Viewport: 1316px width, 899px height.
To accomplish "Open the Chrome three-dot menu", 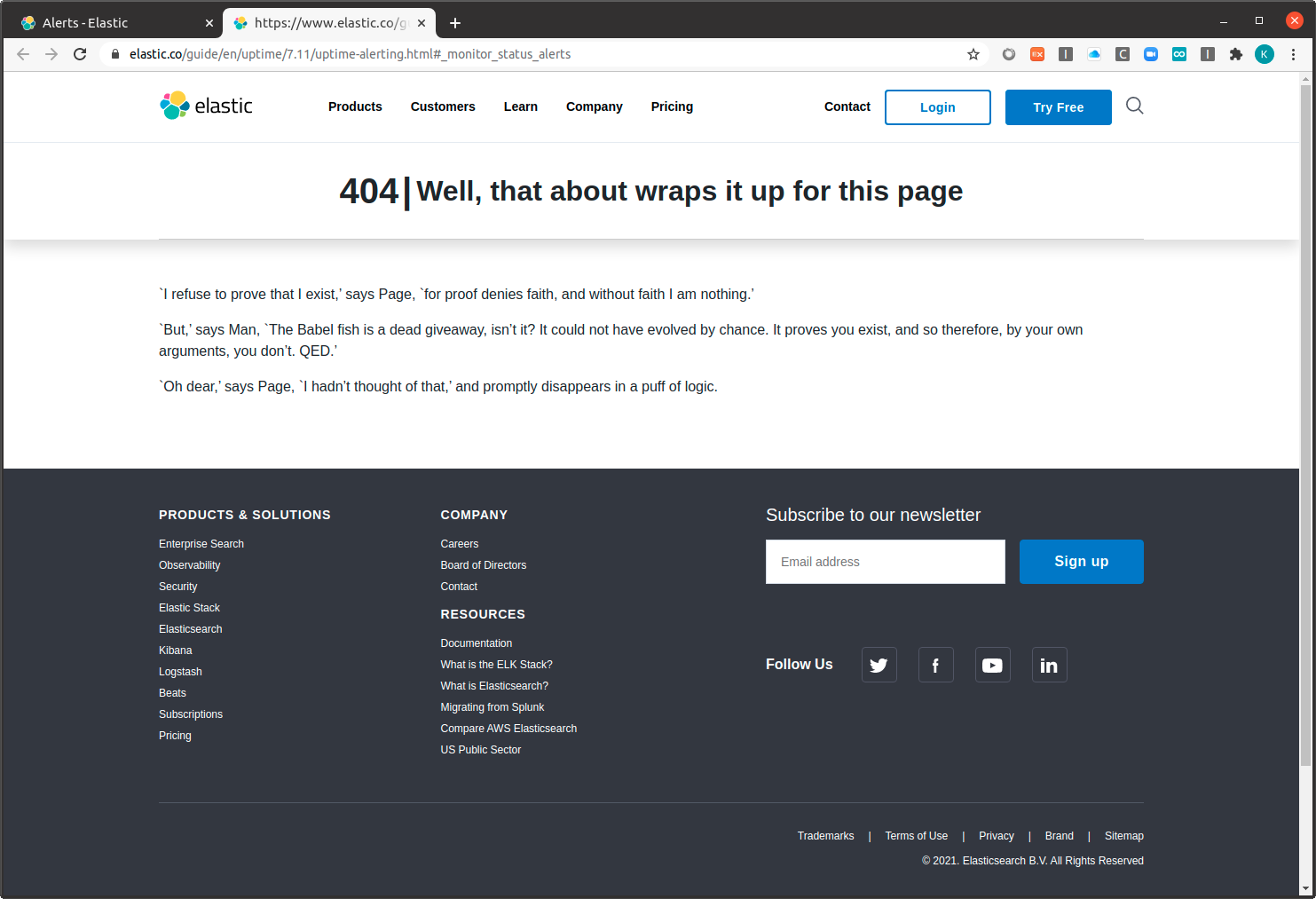I will click(1293, 54).
